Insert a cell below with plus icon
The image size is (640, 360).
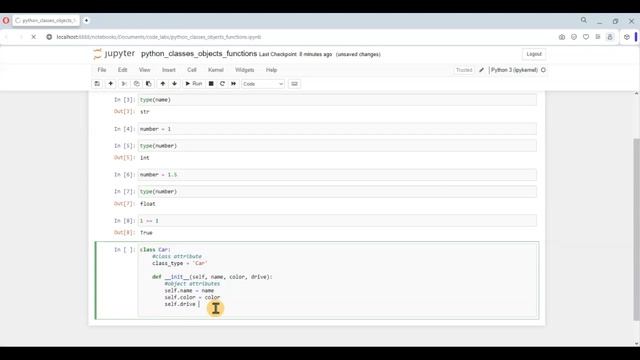pos(110,84)
